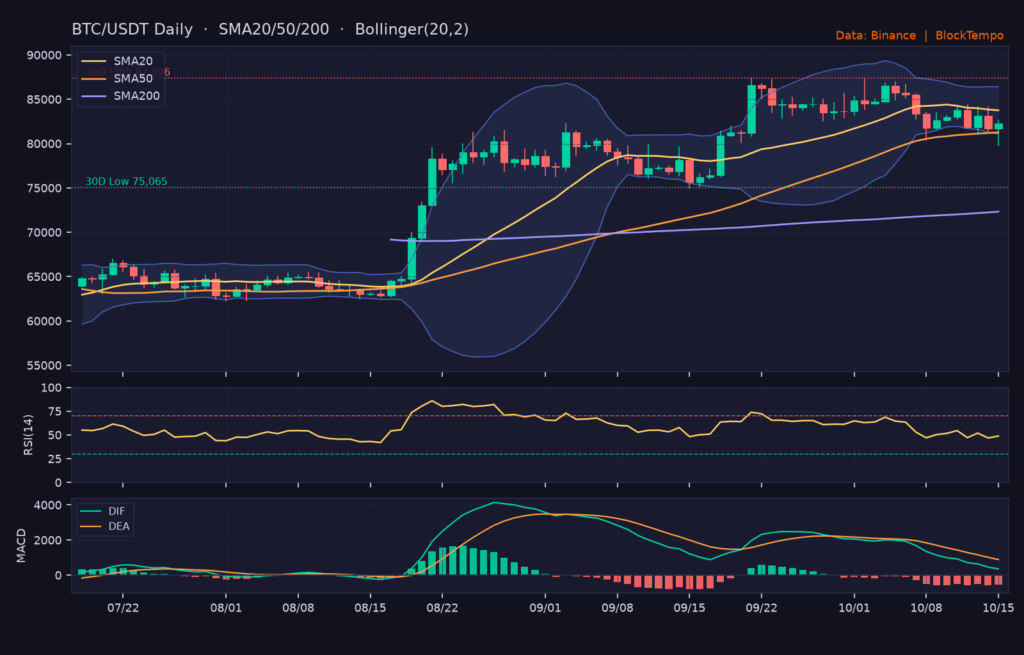
Task: Select the SMA50 legend label
Action: click(x=133, y=78)
